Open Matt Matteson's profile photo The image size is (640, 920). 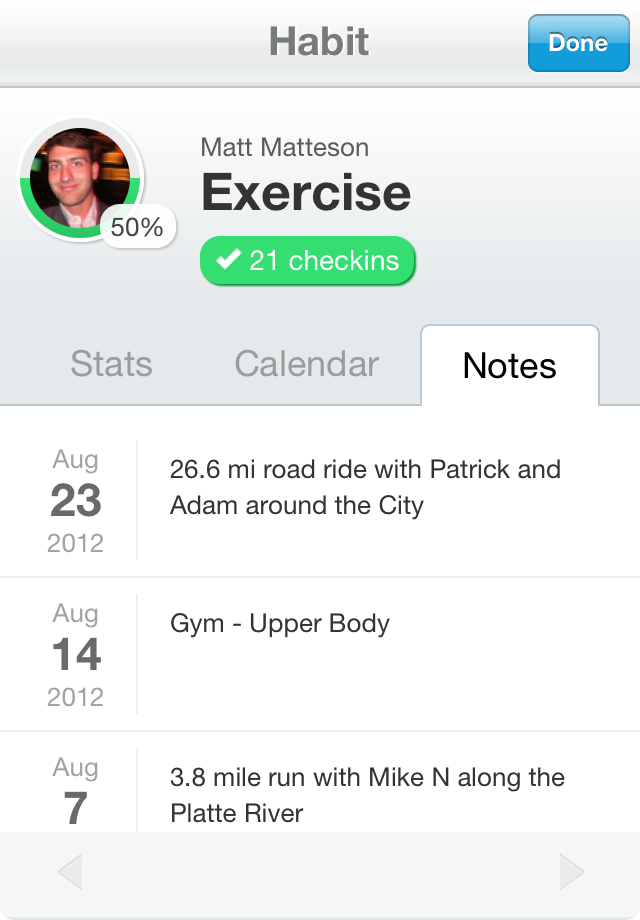pyautogui.click(x=80, y=178)
